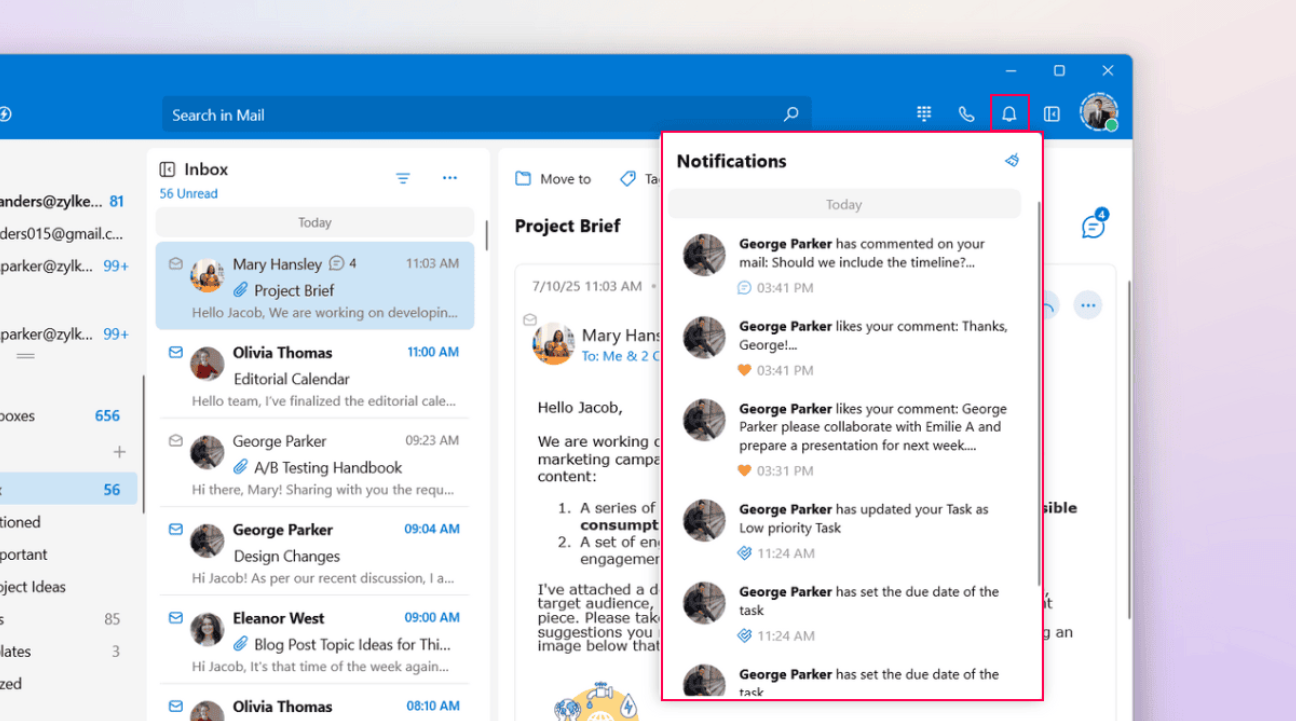1296x721 pixels.
Task: Click the Project Brief heading in the reading pane
Action: pos(567,226)
